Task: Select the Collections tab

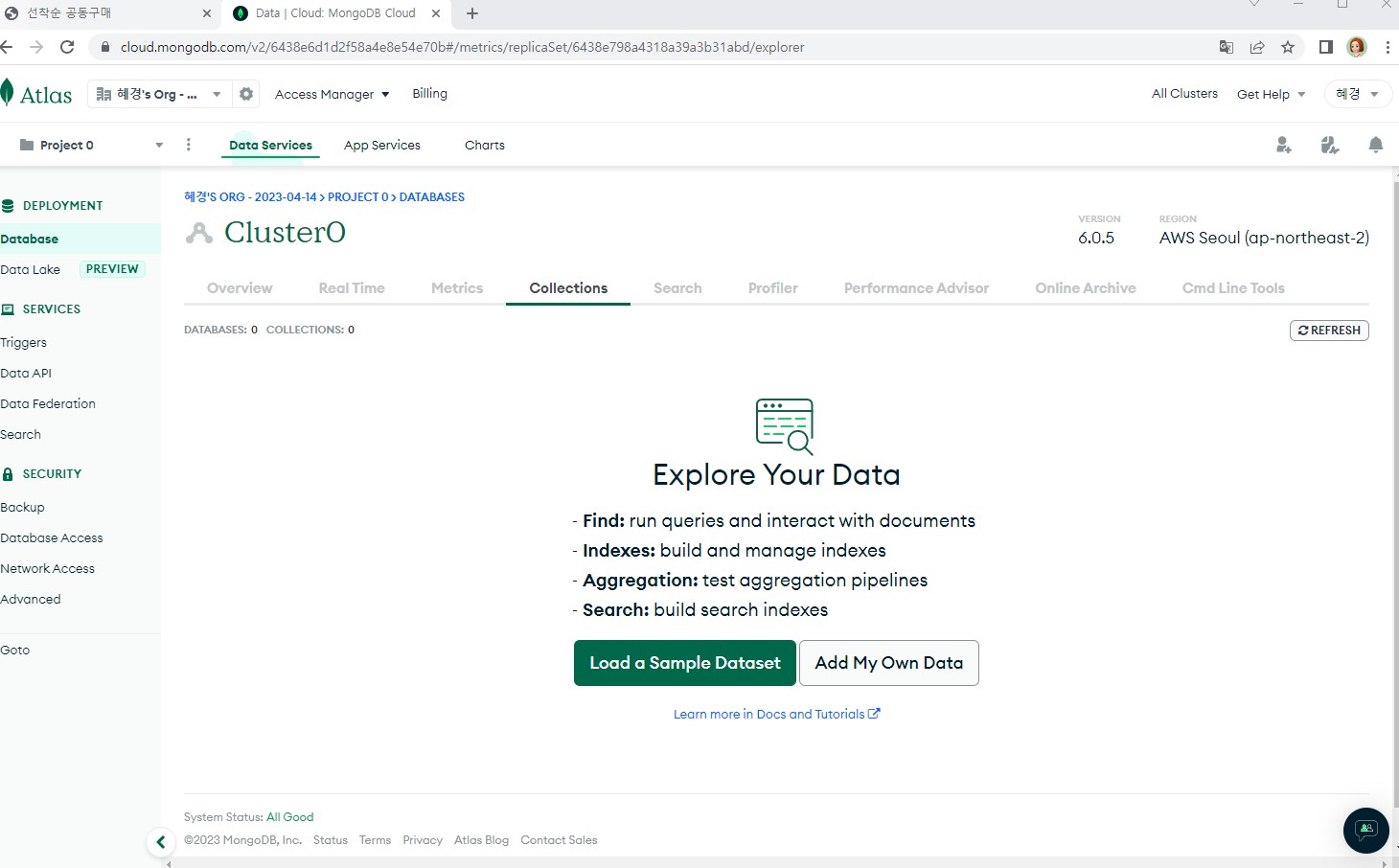Action: click(x=568, y=287)
